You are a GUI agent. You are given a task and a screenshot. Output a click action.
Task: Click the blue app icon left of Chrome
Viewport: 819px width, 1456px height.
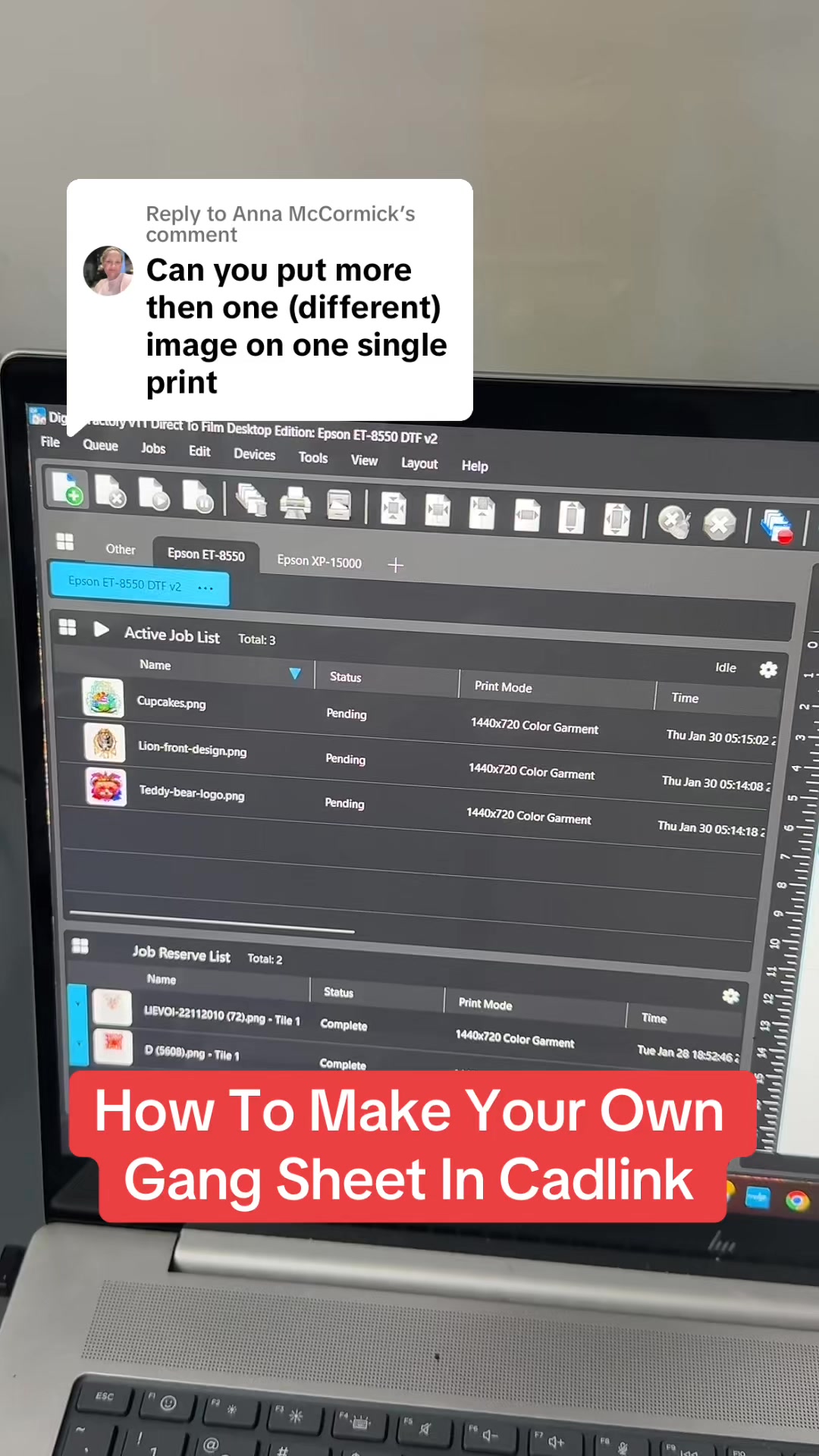[758, 1198]
